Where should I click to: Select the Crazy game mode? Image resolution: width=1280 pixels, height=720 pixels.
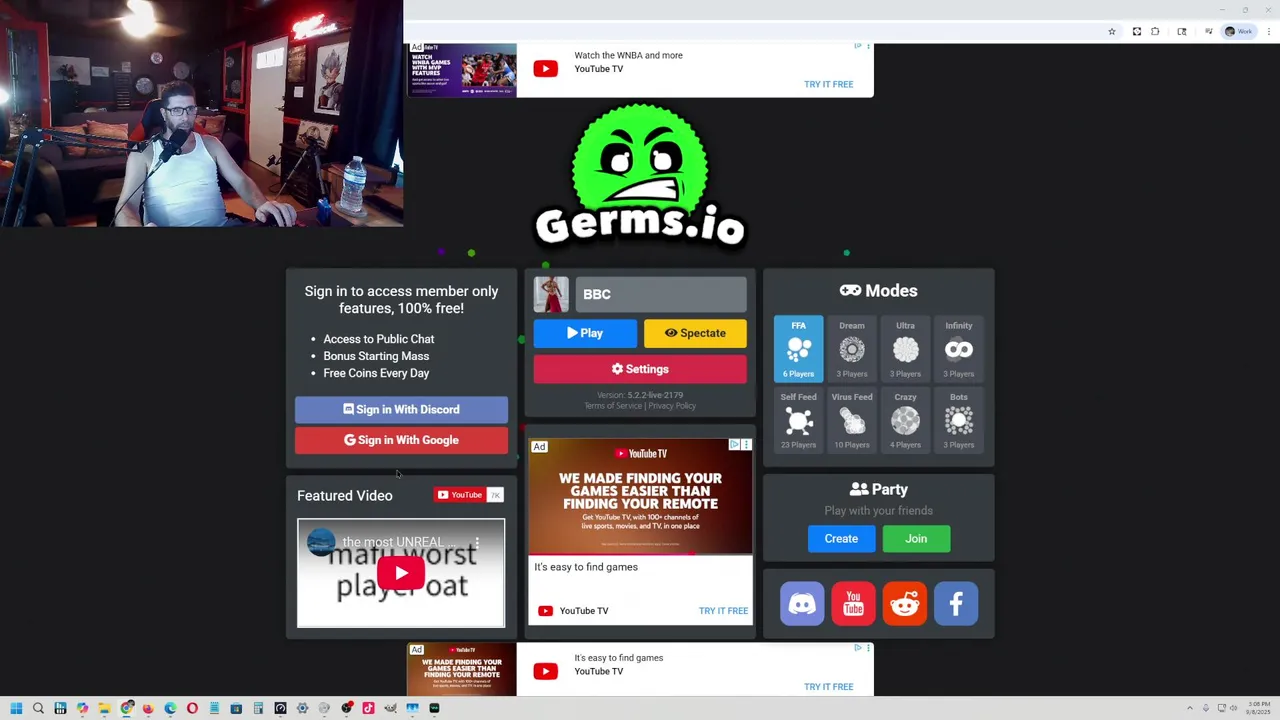[905, 420]
